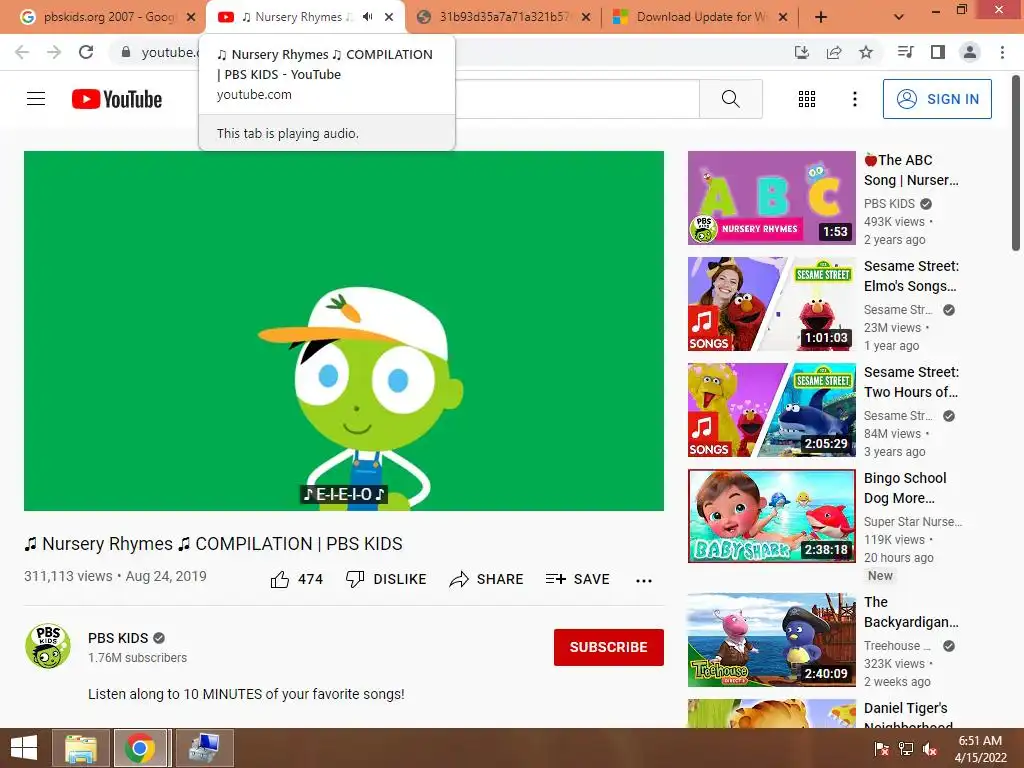Open Daniel Tiger's Neighborhood title link

(908, 716)
